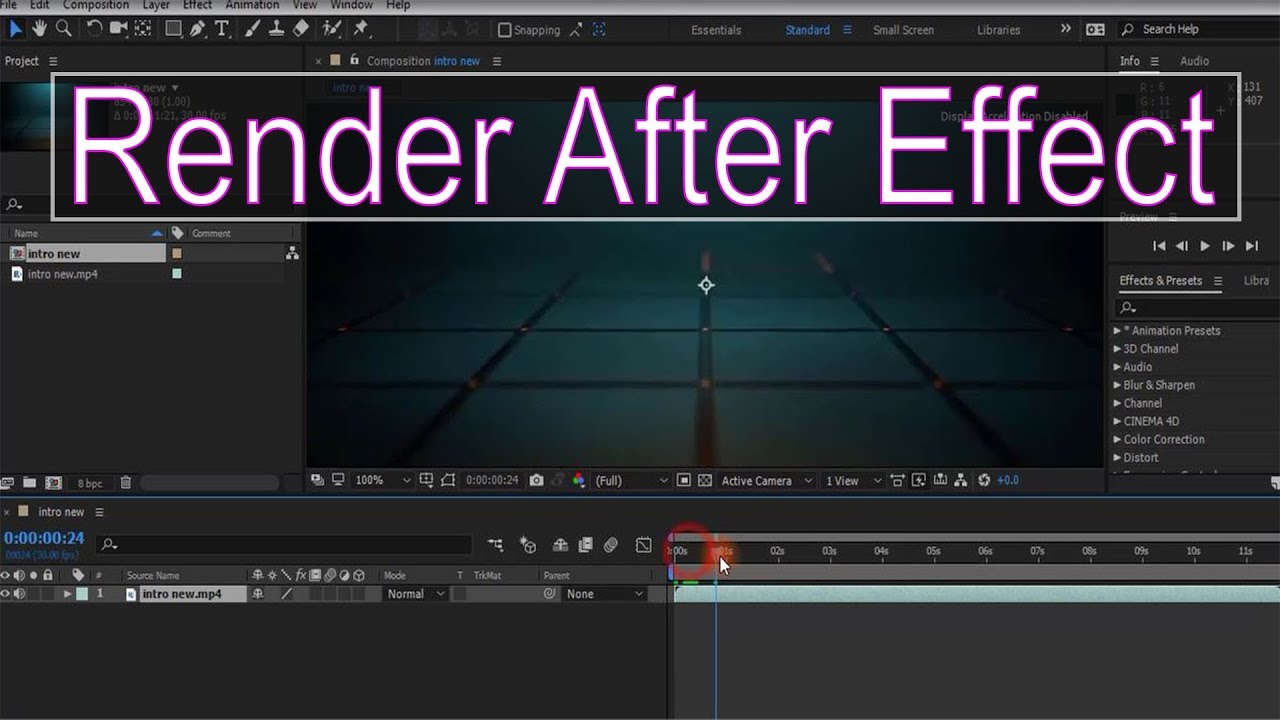Hide video of intro new.mp4 layer
The width and height of the screenshot is (1280, 720).
6,594
